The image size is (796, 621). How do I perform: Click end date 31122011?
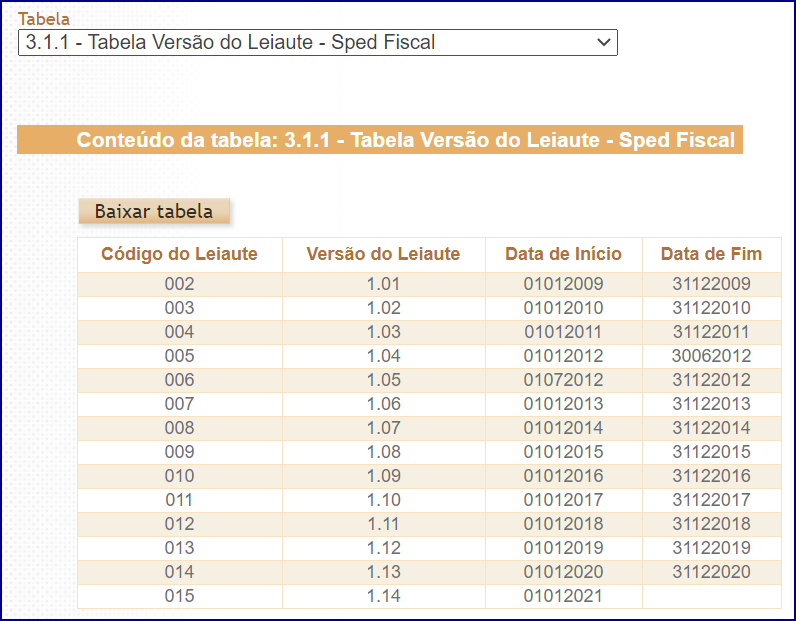[x=712, y=332]
